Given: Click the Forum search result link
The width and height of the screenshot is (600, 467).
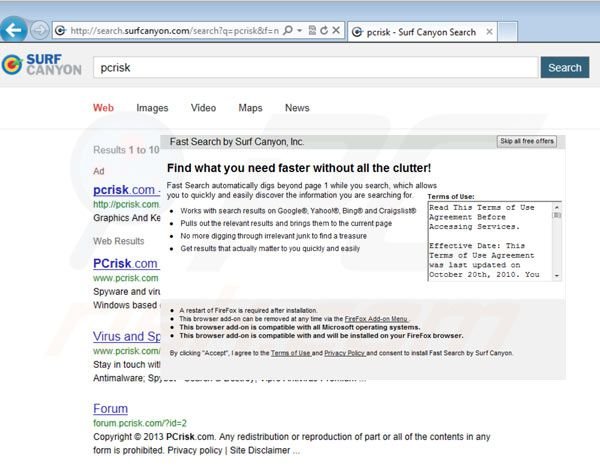Looking at the screenshot, I should (110, 409).
